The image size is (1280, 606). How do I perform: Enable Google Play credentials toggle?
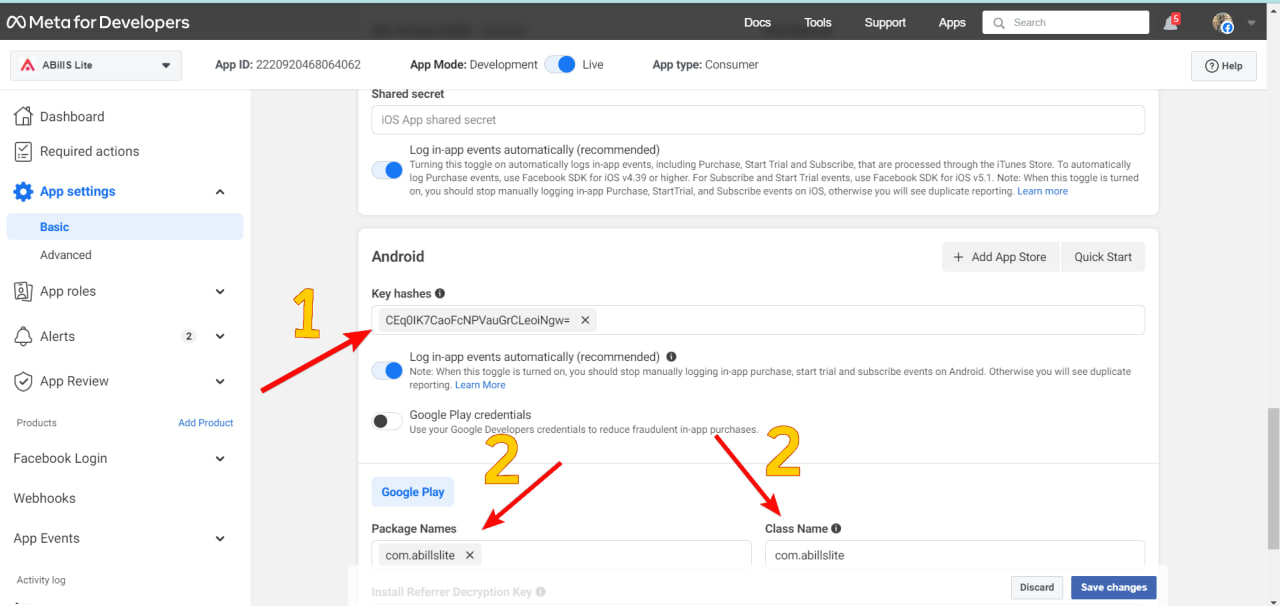[387, 421]
